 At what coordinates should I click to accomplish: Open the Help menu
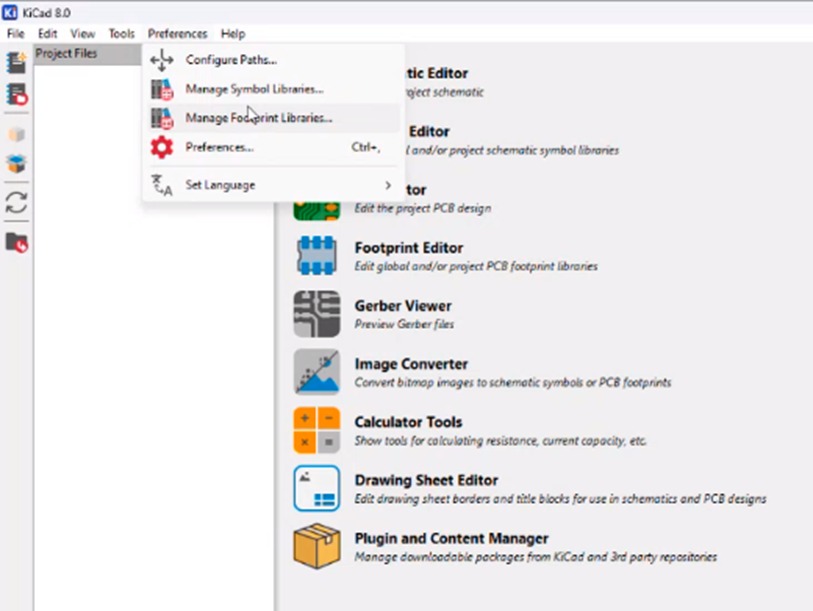[233, 34]
